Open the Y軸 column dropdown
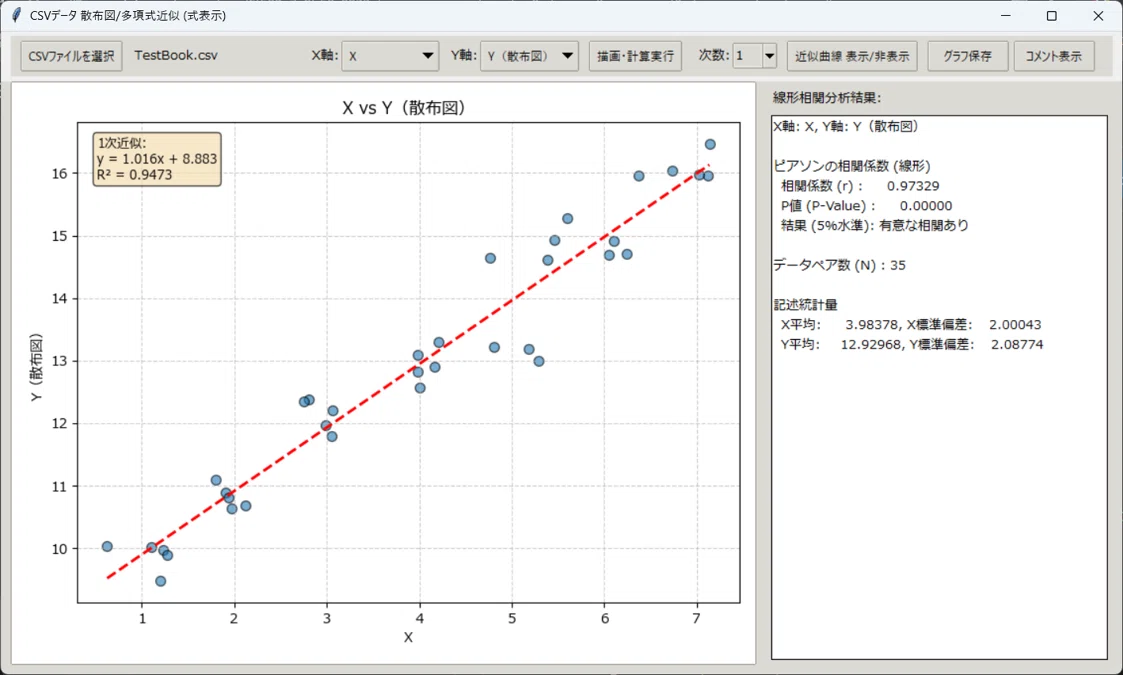The height and width of the screenshot is (675, 1123). (x=529, y=56)
